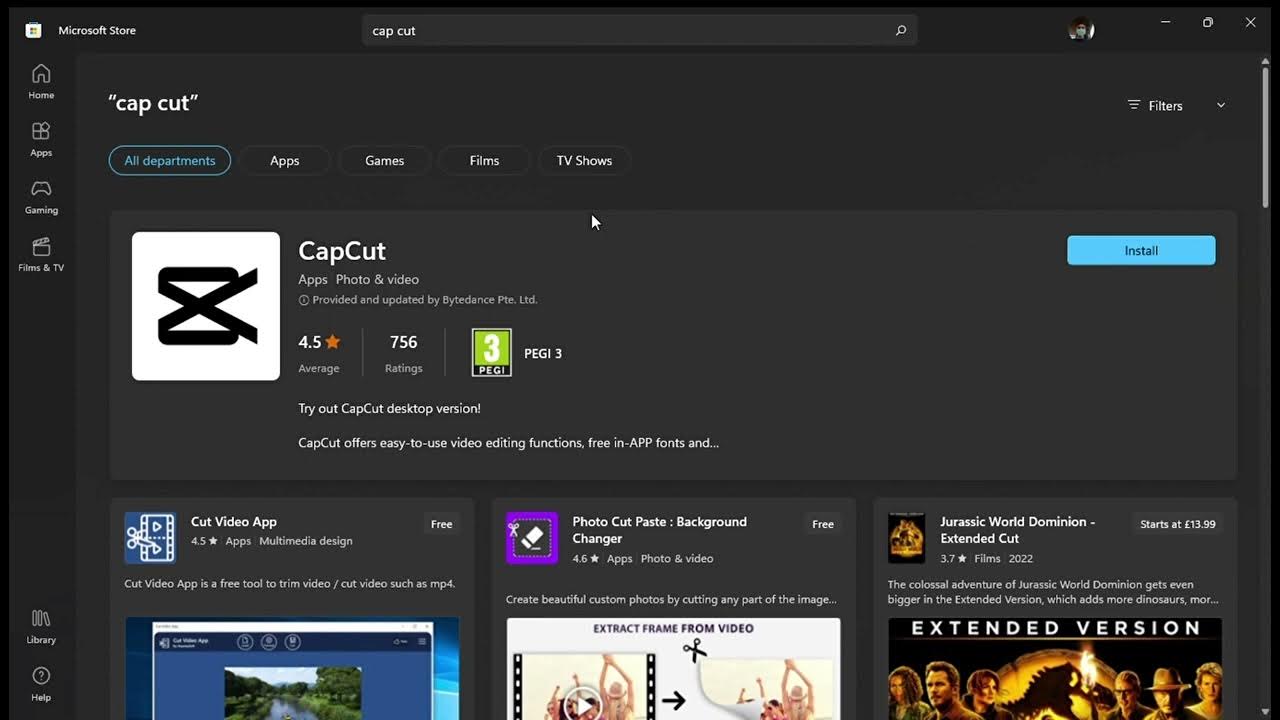The width and height of the screenshot is (1280, 720).
Task: Select the Games department filter
Action: coord(385,160)
